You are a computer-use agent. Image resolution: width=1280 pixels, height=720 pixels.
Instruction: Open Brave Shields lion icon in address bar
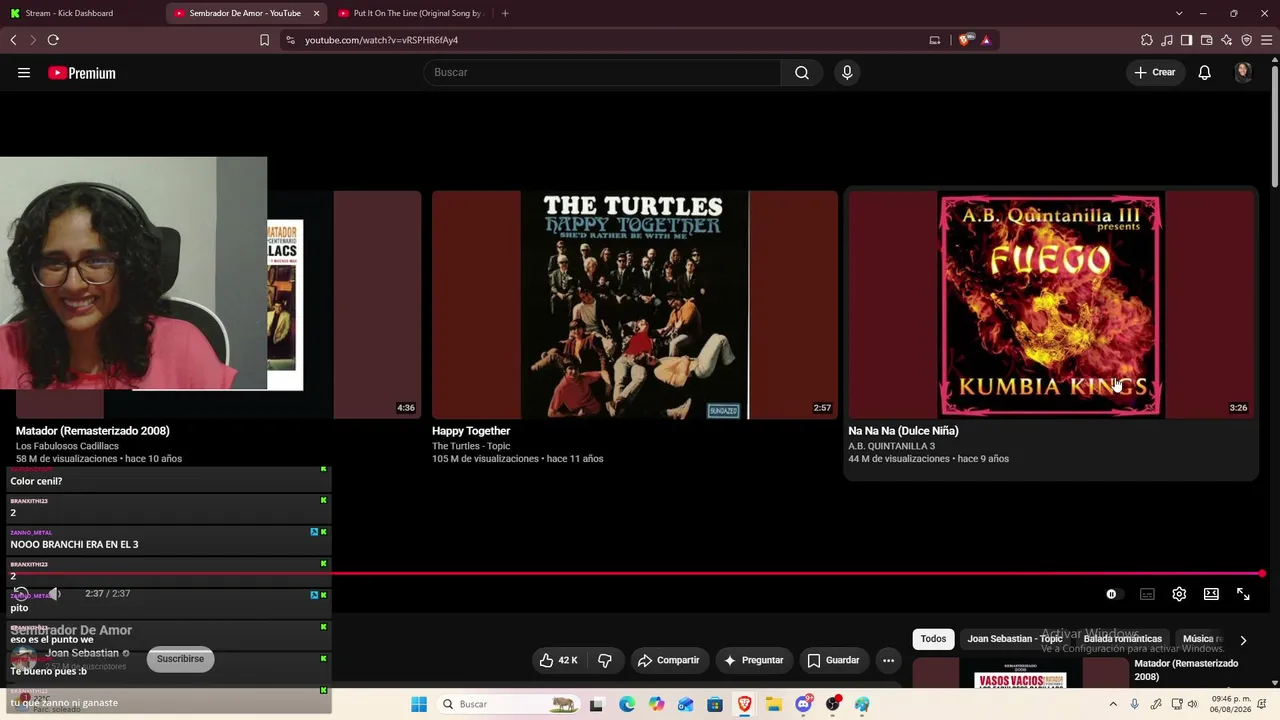(x=964, y=40)
